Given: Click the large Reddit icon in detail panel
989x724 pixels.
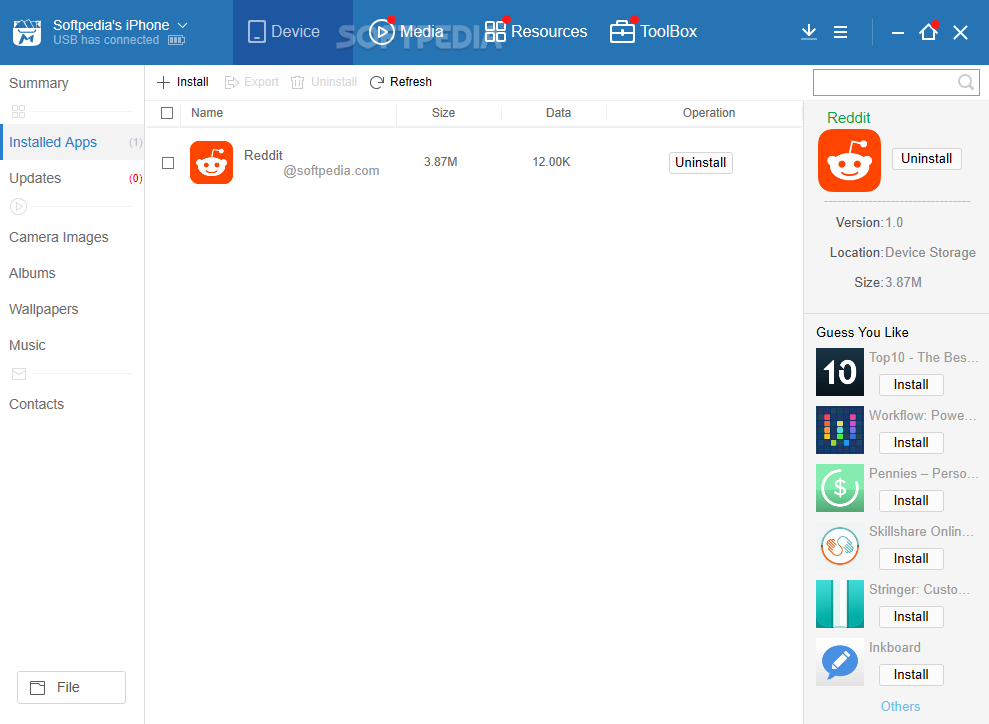Looking at the screenshot, I should tap(849, 160).
